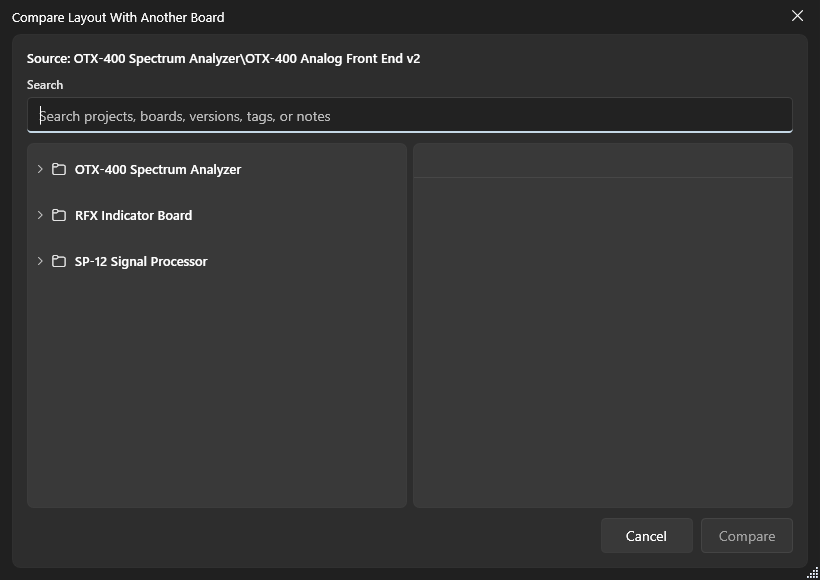Expand the RFX Indicator Board chevron

pos(40,215)
